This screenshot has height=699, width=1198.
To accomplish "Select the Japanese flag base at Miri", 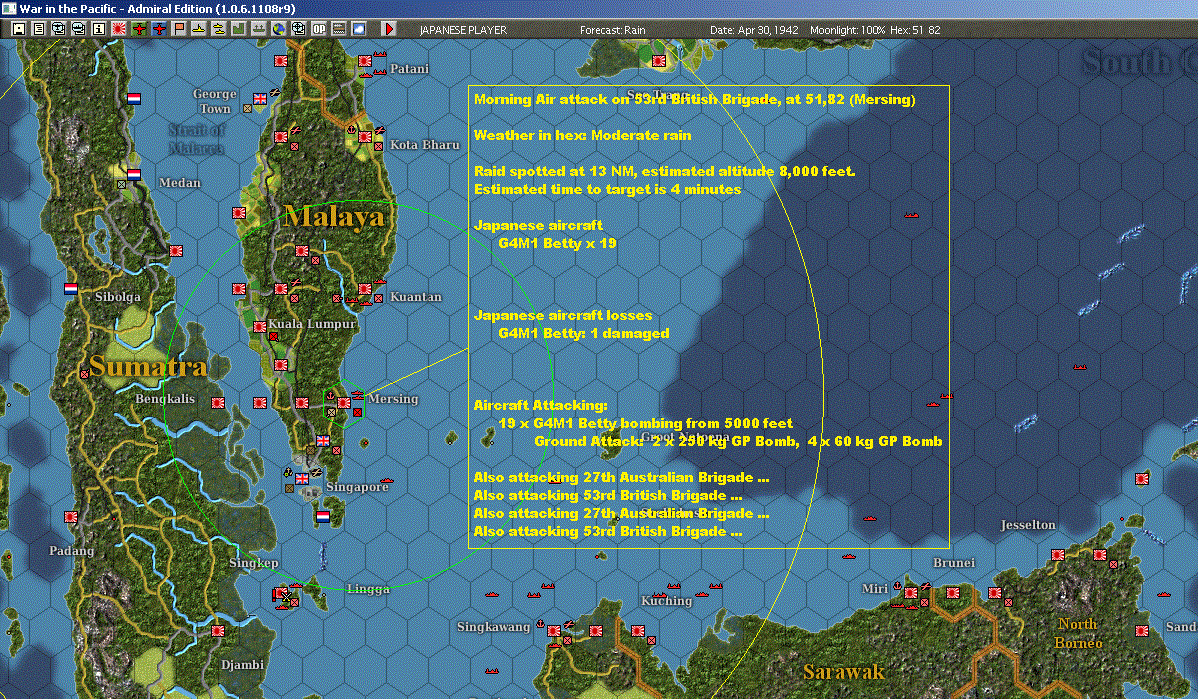I will click(911, 593).
